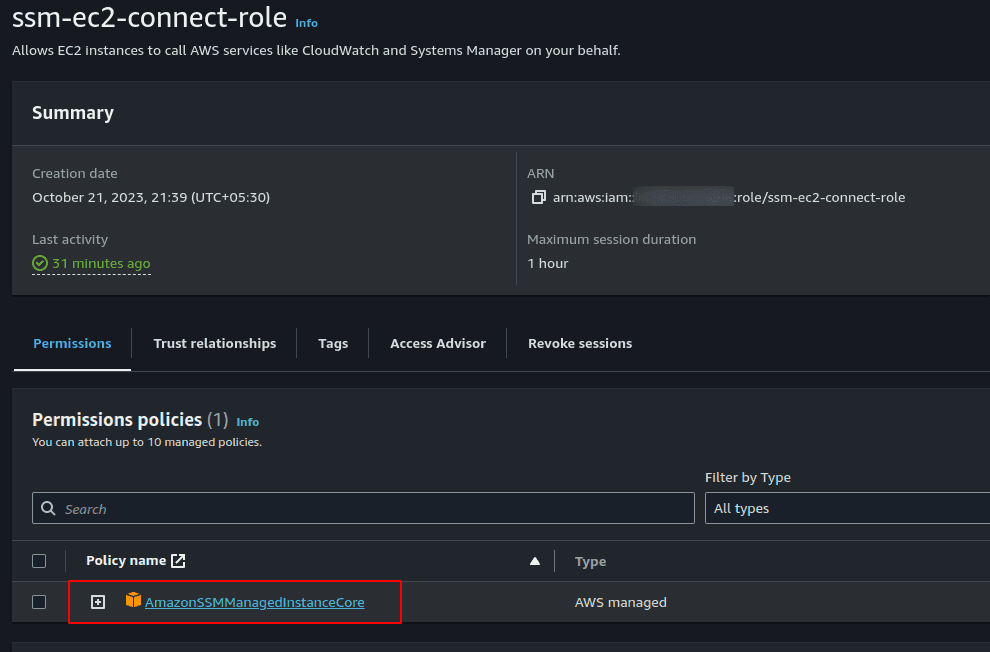Click the copy icon next to the role ARN
The height and width of the screenshot is (652, 990).
pos(539,197)
